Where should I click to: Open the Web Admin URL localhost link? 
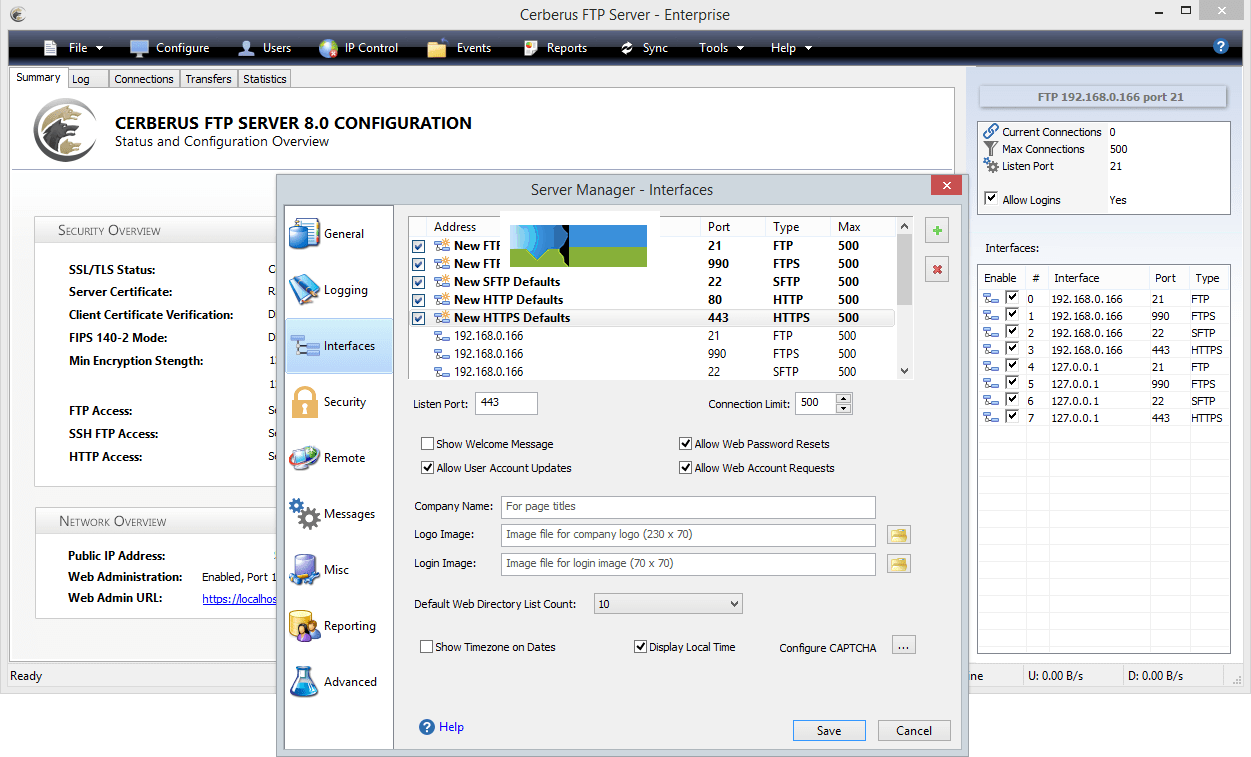click(x=239, y=599)
